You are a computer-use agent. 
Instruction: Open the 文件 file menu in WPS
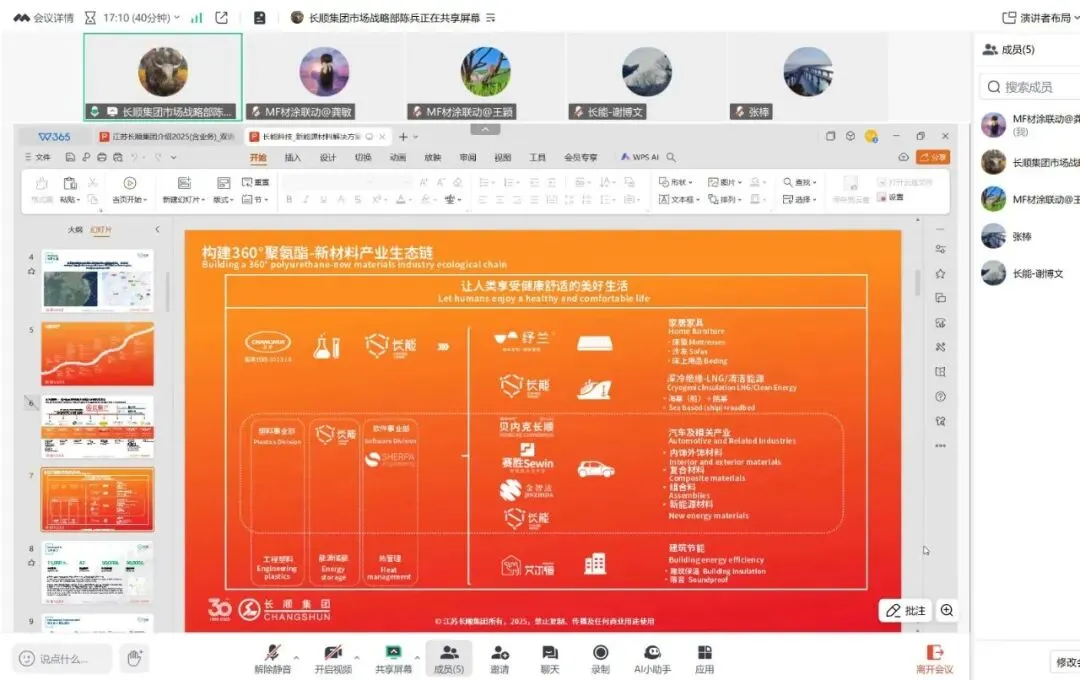click(38, 158)
